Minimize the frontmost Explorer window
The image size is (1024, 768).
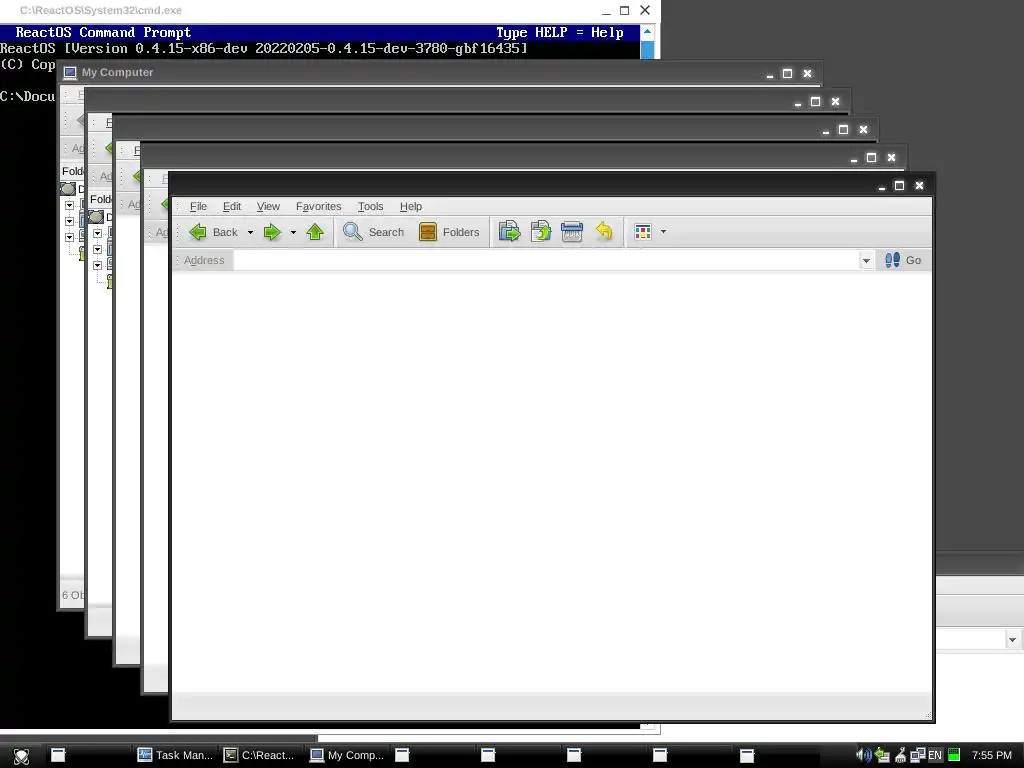coord(882,186)
